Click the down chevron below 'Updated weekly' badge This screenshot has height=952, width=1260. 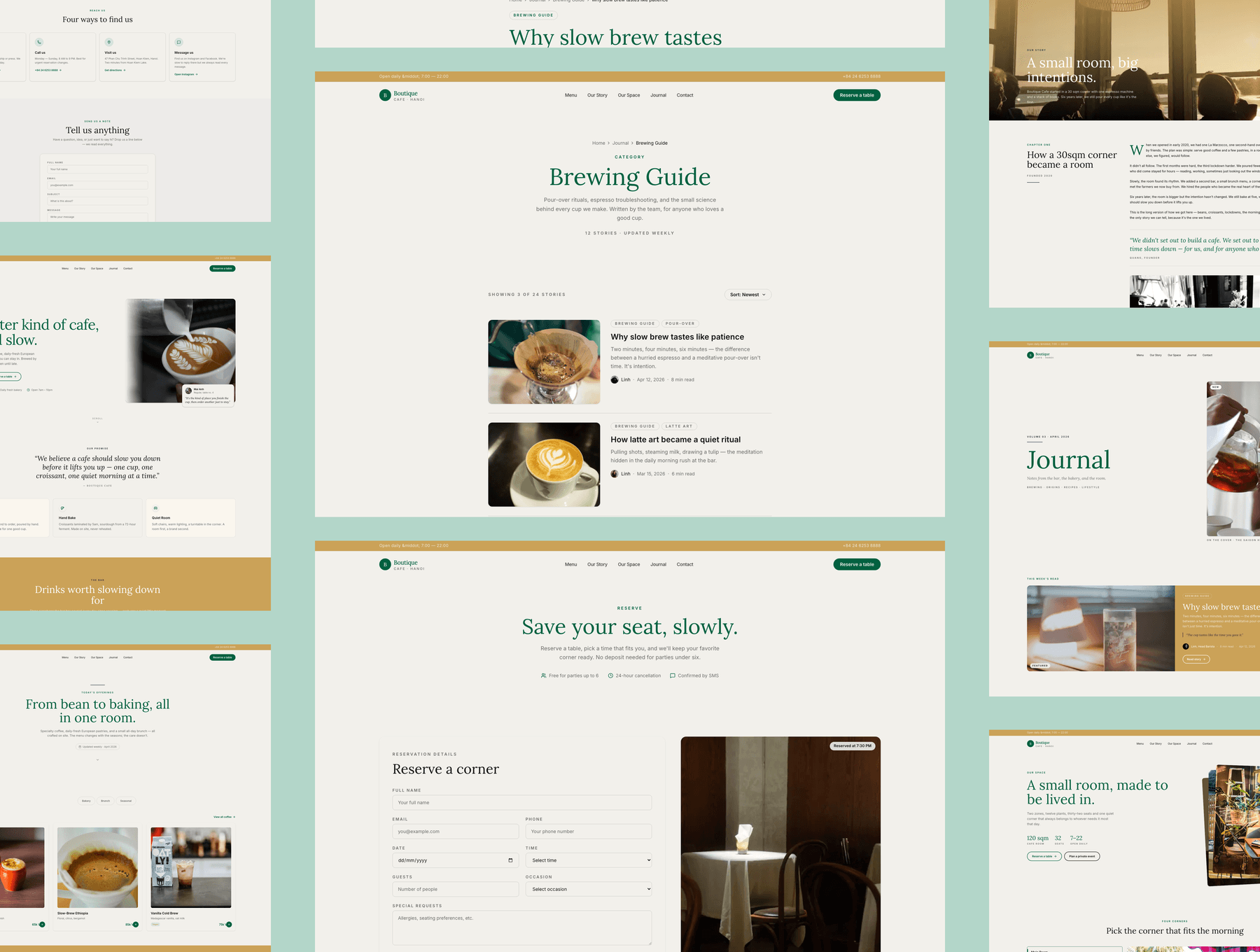[x=97, y=759]
